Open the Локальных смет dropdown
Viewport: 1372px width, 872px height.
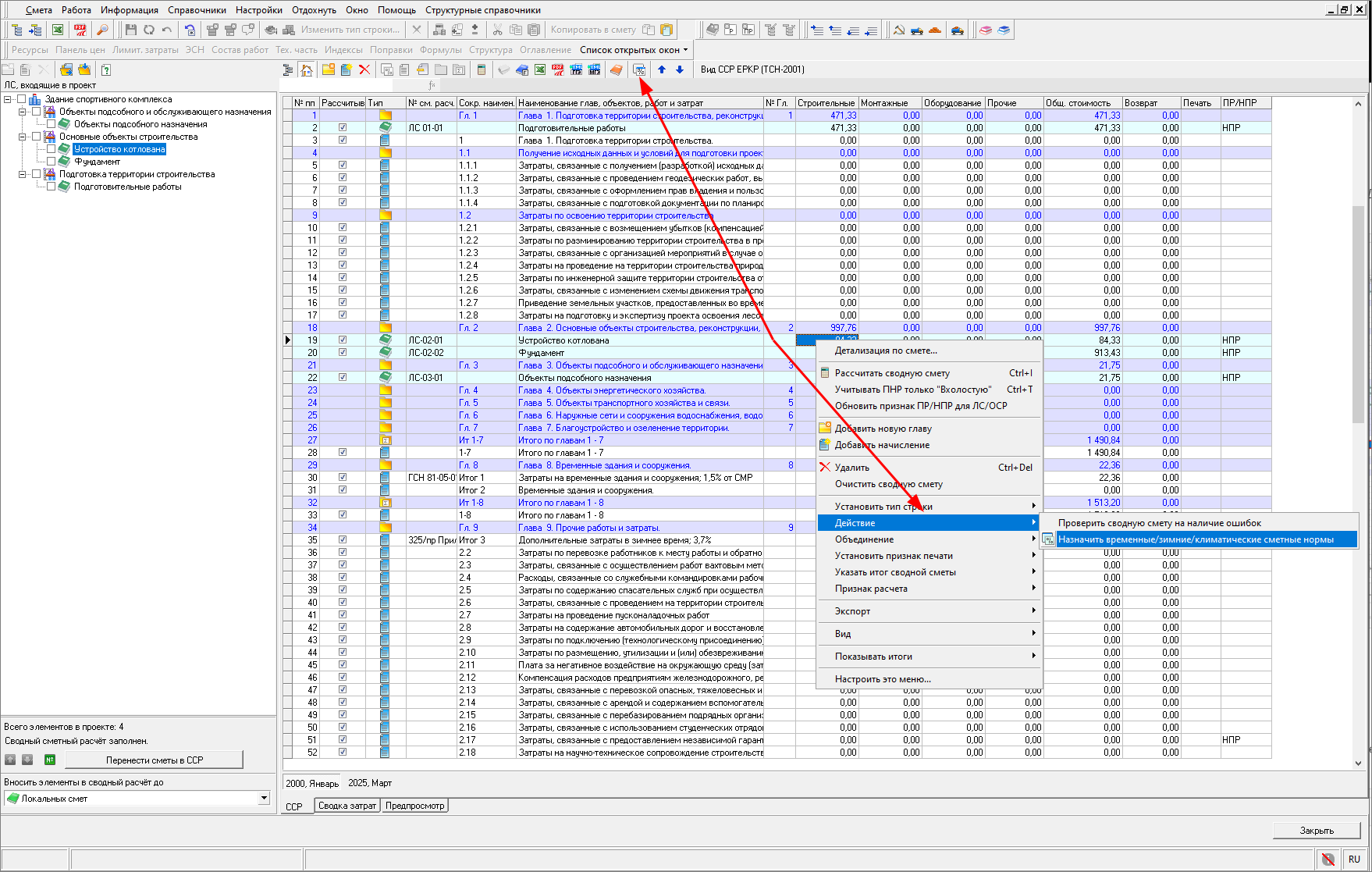click(x=264, y=798)
